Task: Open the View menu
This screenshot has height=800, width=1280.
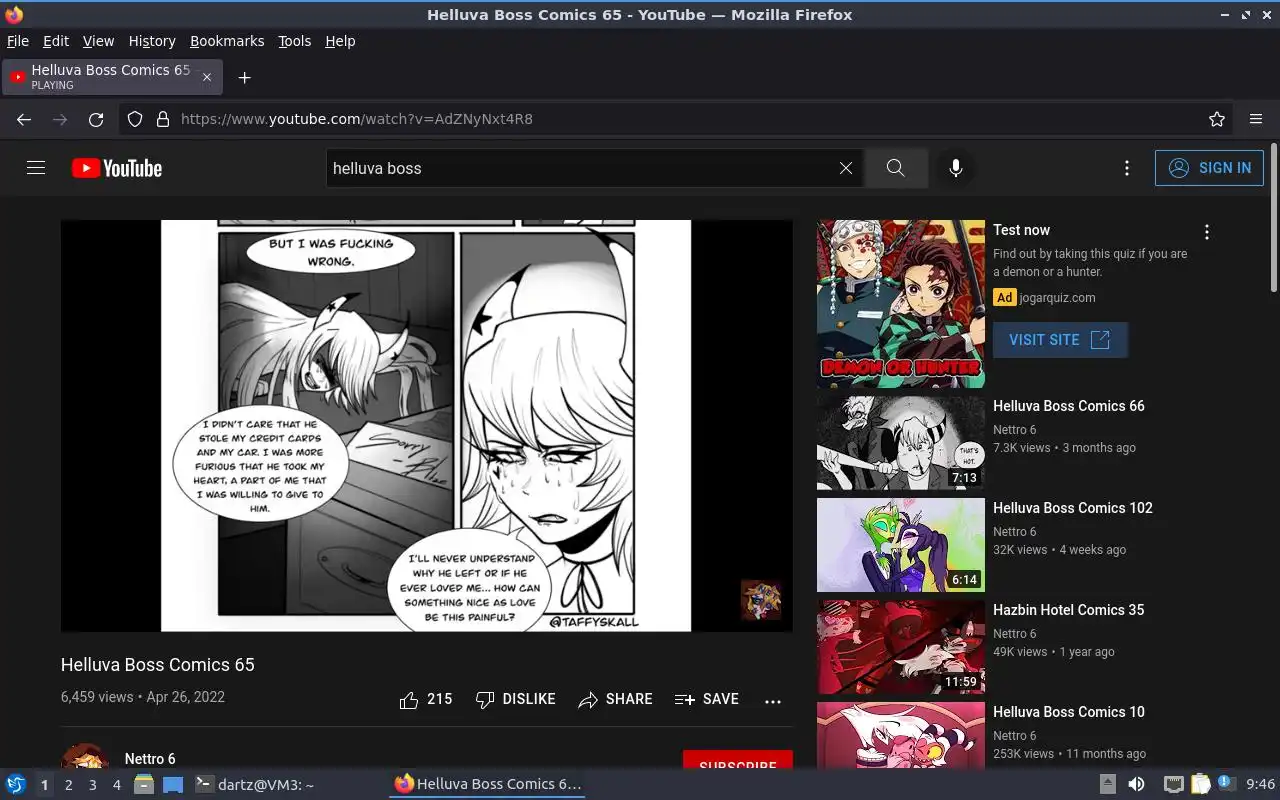Action: click(x=98, y=41)
